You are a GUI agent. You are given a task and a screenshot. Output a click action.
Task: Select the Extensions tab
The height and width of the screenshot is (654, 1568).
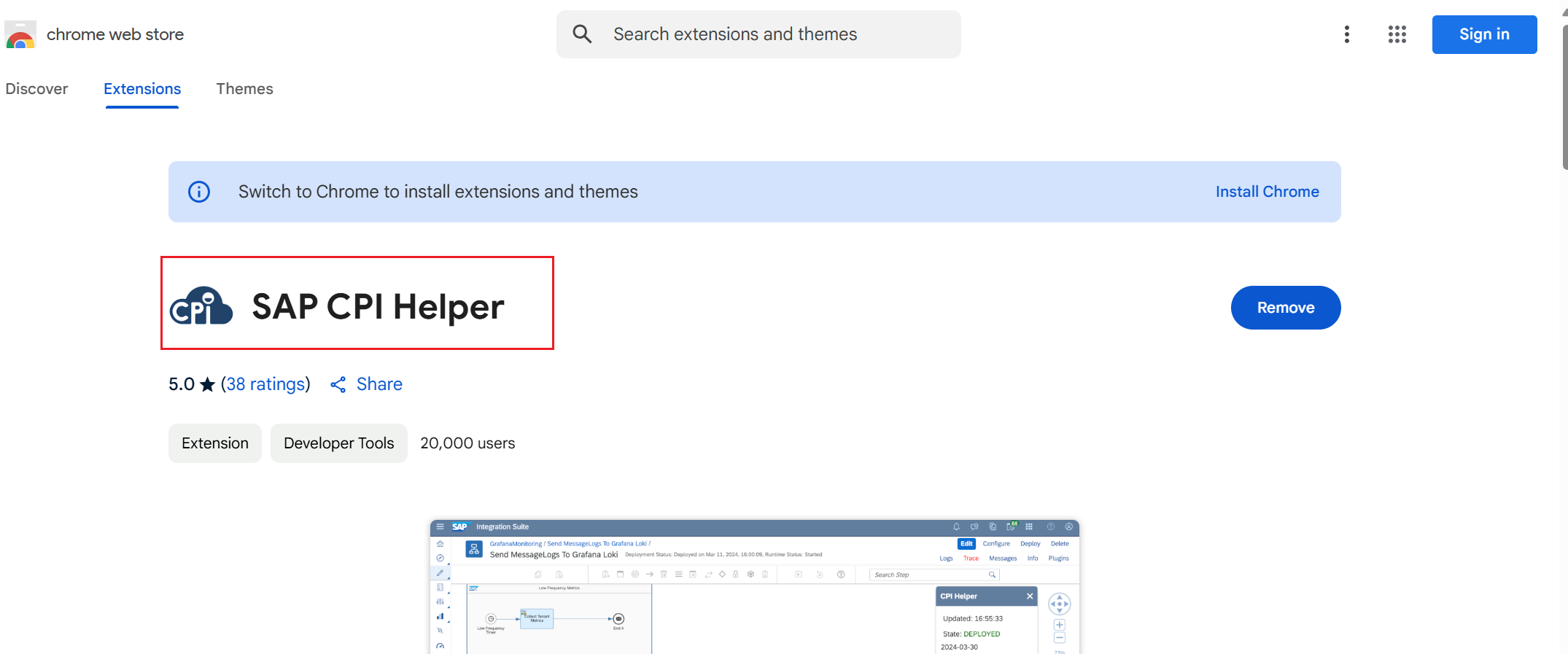click(142, 89)
